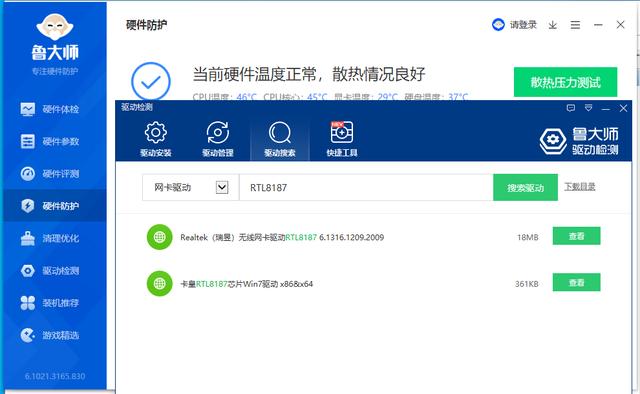Image resolution: width=640 pixels, height=394 pixels.
Task: Click the globe icon for Realtek driver row
Action: (159, 237)
